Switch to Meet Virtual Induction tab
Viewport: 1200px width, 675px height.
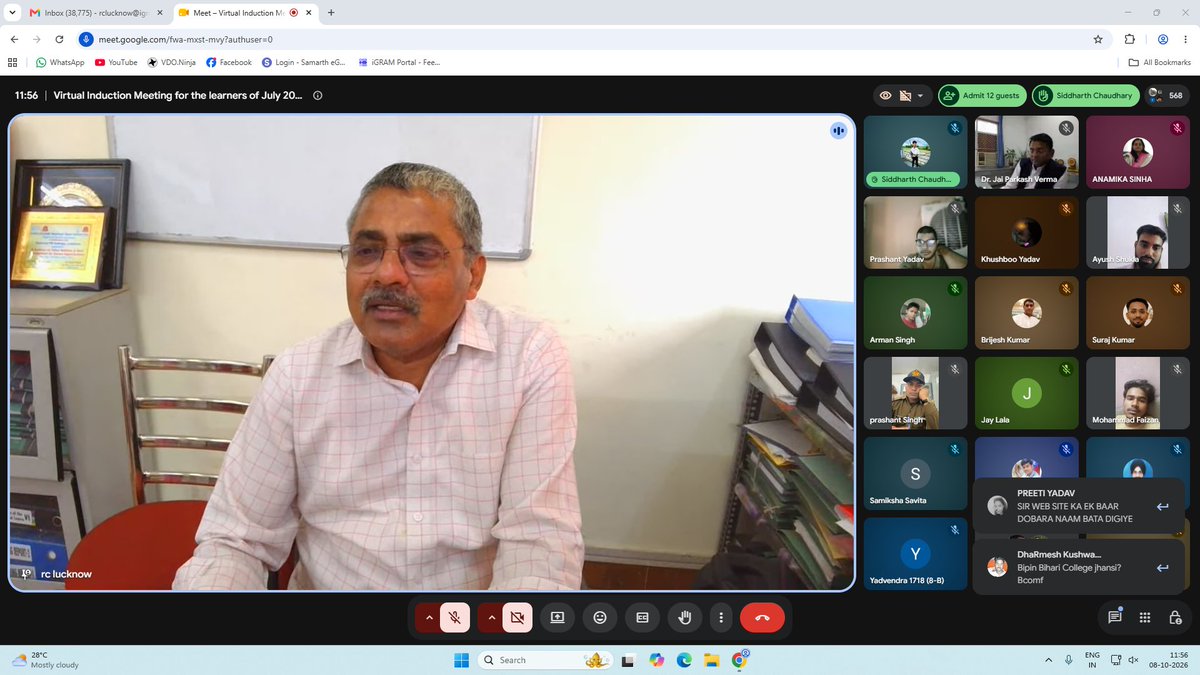click(243, 13)
